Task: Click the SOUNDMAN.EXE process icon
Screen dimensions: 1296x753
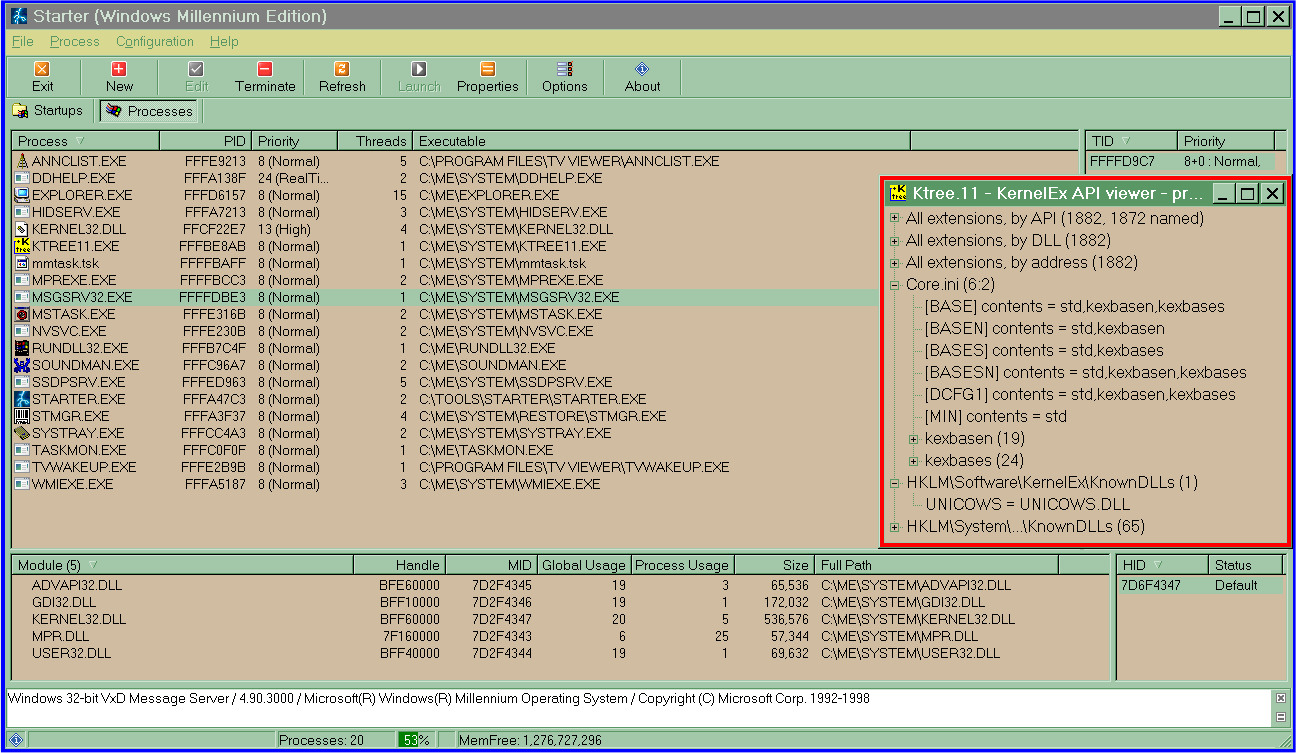Action: [22, 365]
